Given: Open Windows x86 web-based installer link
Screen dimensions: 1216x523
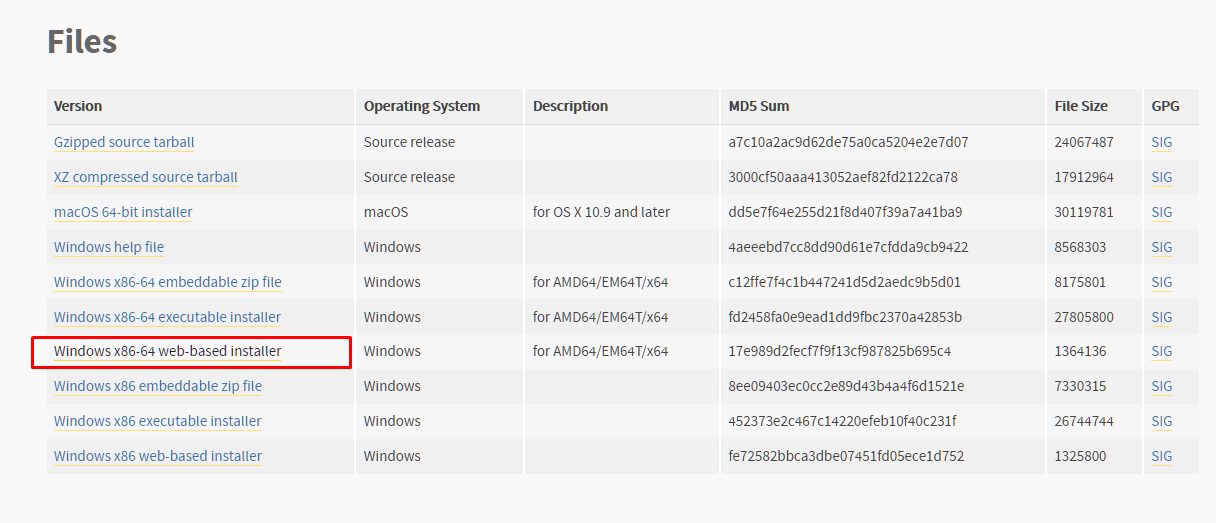Looking at the screenshot, I should (157, 456).
